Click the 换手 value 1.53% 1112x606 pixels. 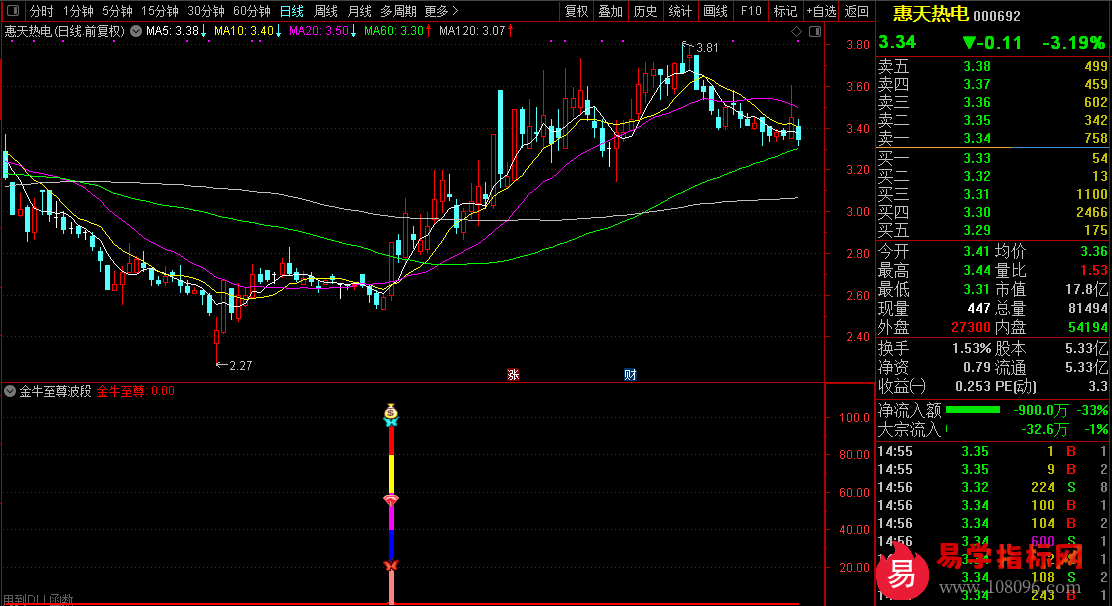coord(971,349)
